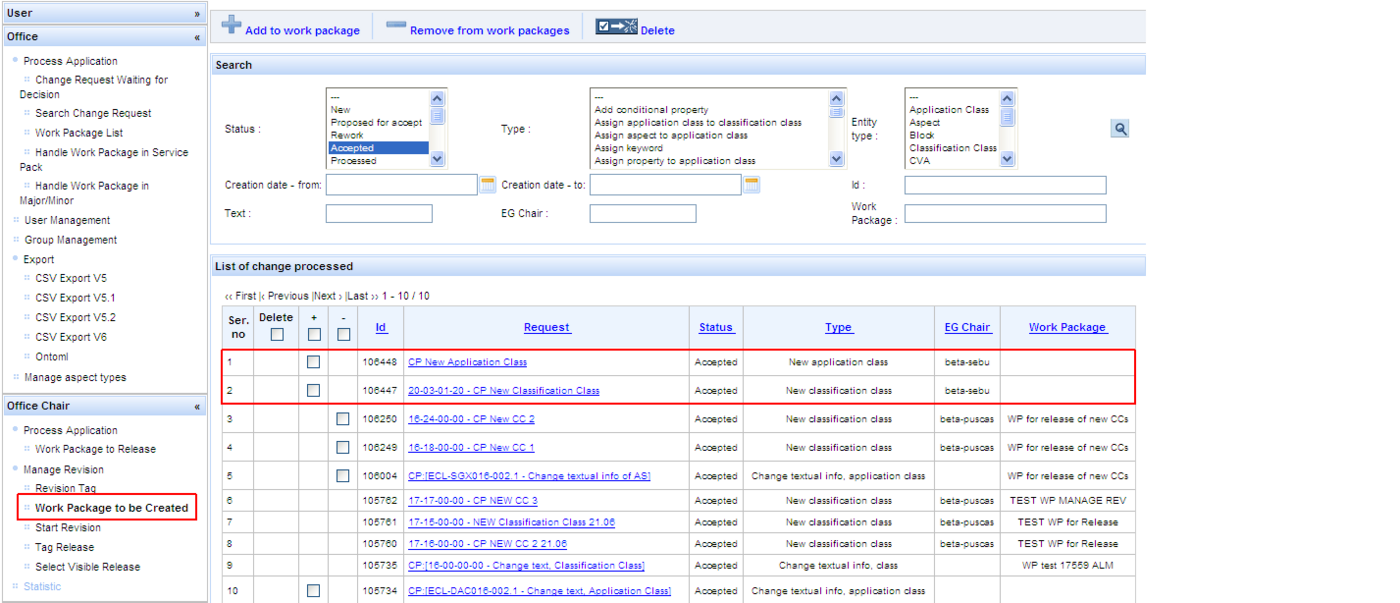Open the Creation date from calendar picker
Screen dimensions: 1400x603
pos(488,185)
